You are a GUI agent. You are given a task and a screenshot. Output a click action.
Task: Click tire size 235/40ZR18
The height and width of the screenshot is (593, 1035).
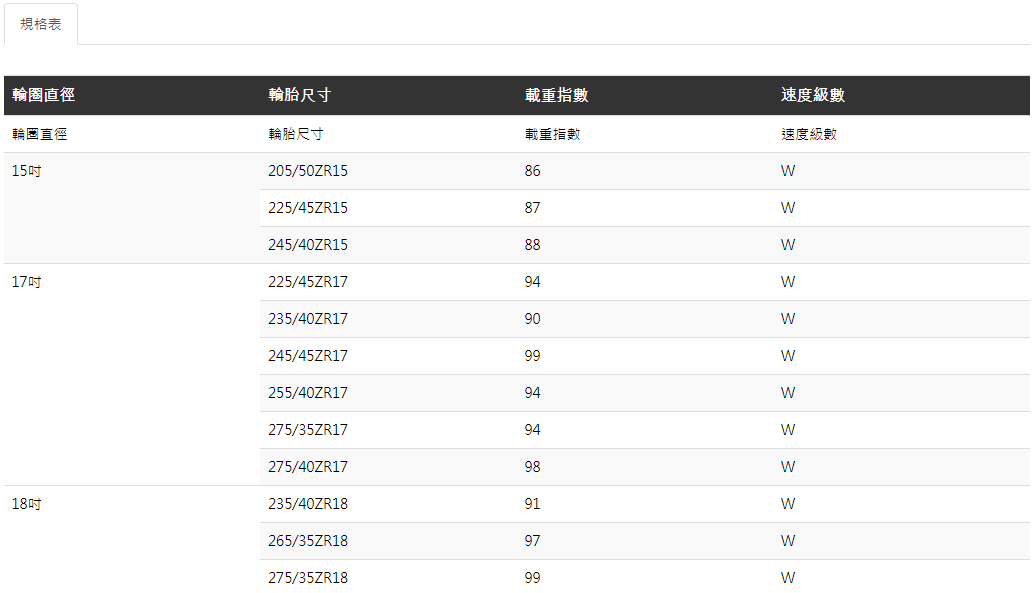(x=308, y=504)
